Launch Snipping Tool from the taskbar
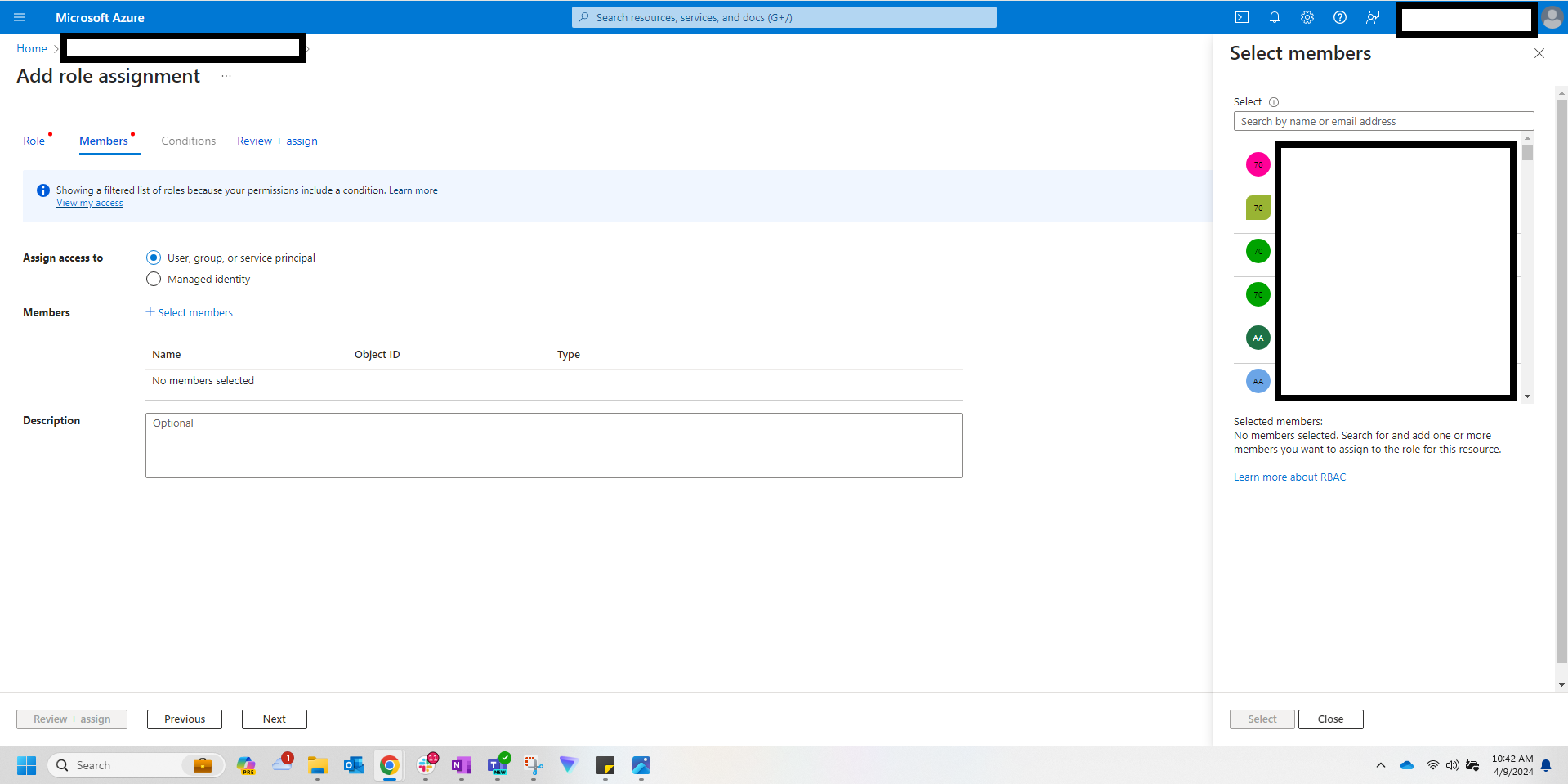The image size is (1568, 784). [533, 766]
